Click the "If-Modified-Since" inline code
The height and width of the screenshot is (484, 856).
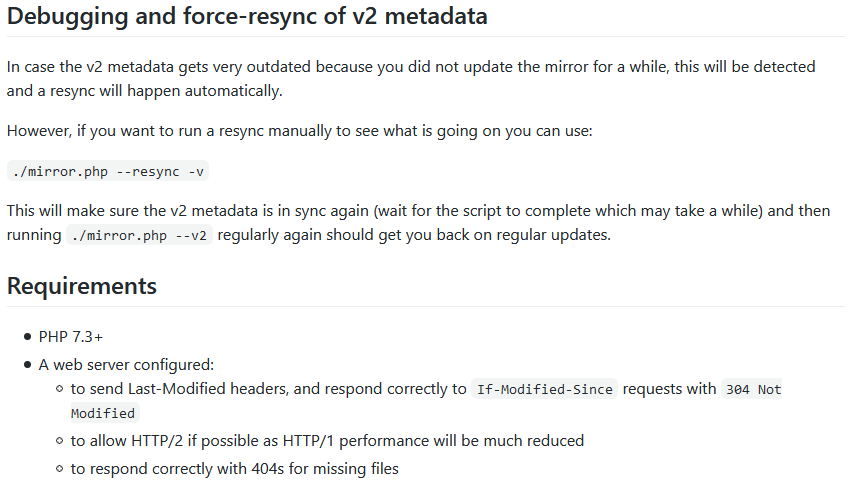click(x=544, y=390)
